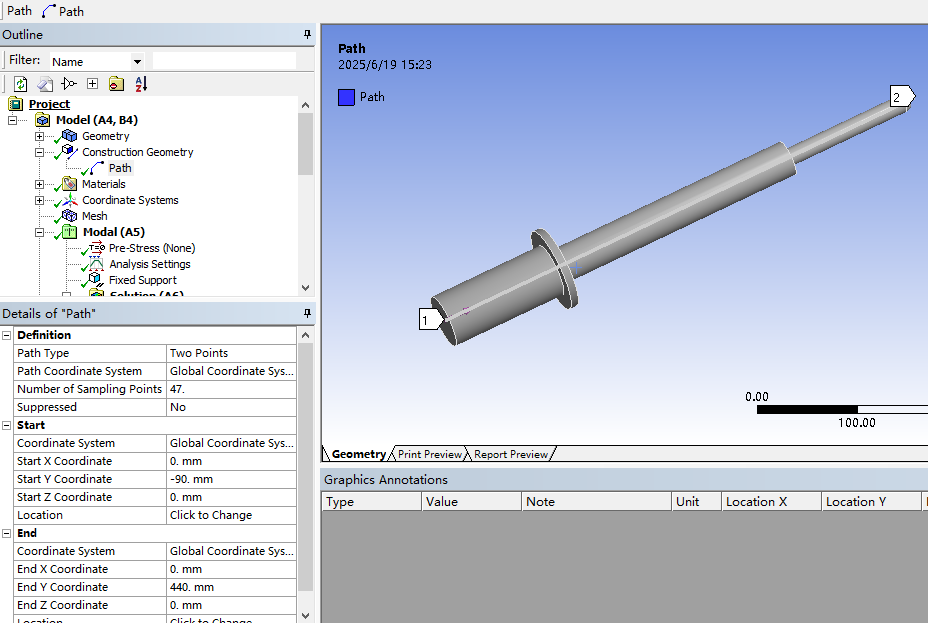Screen dimensions: 928x623
Task: Click the first Path toolbar label
Action: [x=20, y=11]
